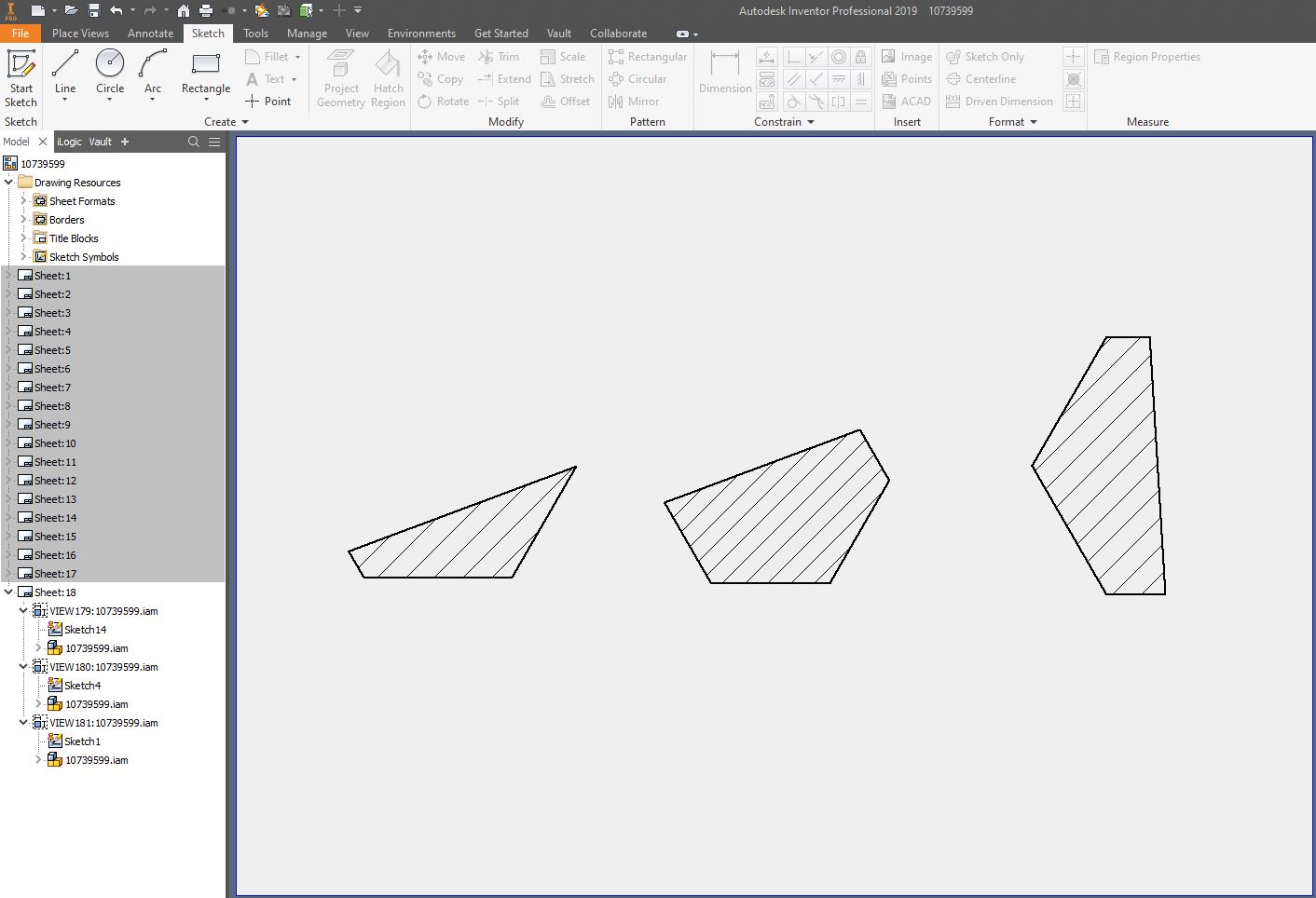Click Insert Image tool
The height and width of the screenshot is (898, 1316).
tap(907, 57)
